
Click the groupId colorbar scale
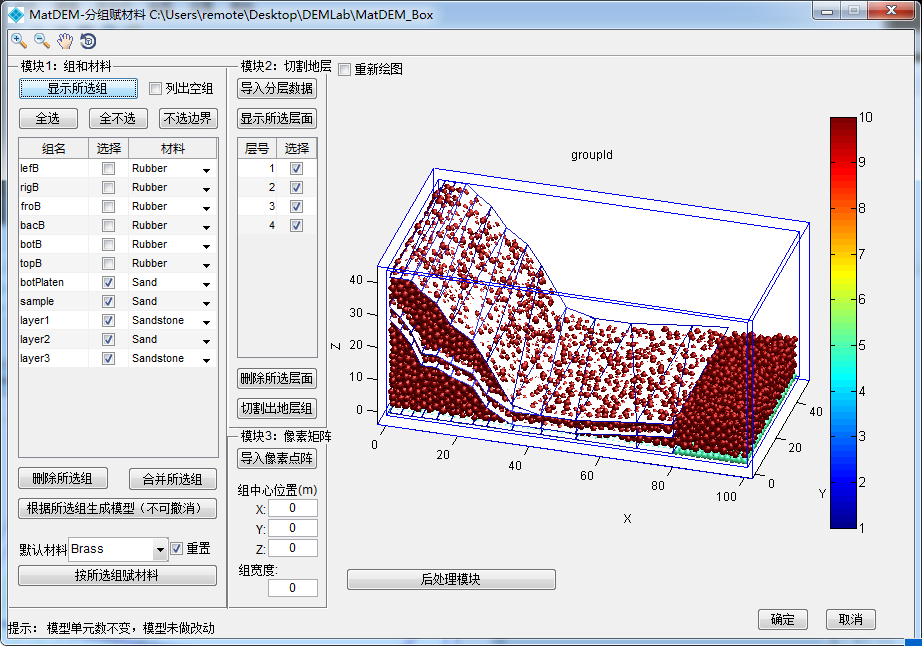[x=843, y=322]
